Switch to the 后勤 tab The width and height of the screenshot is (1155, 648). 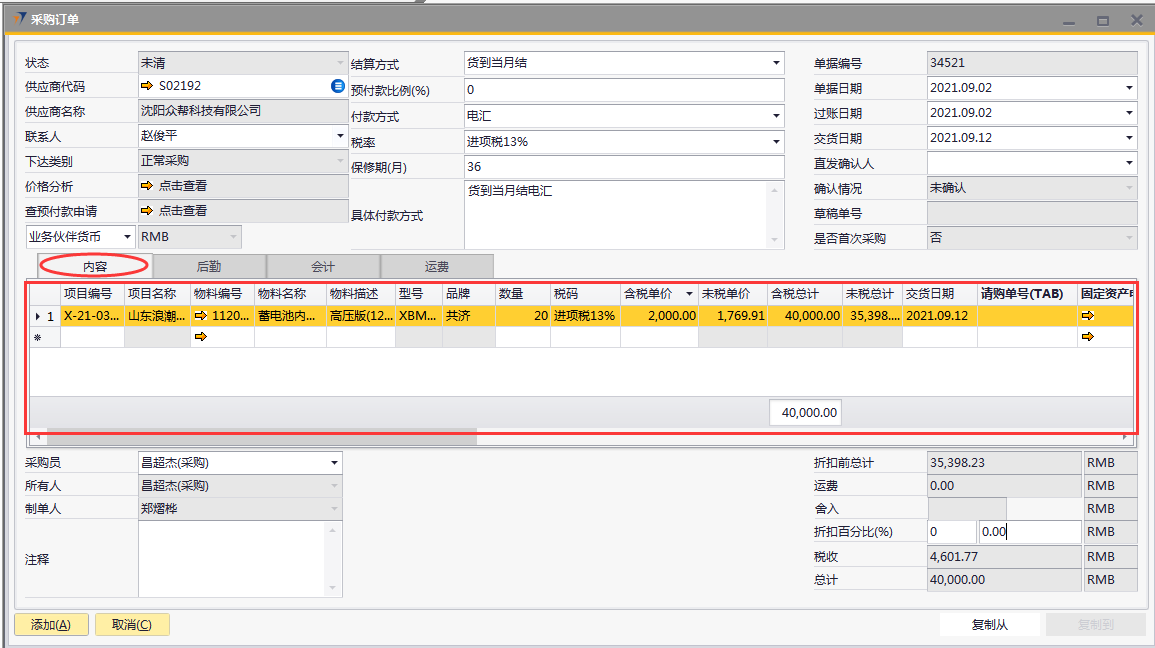coord(209,266)
